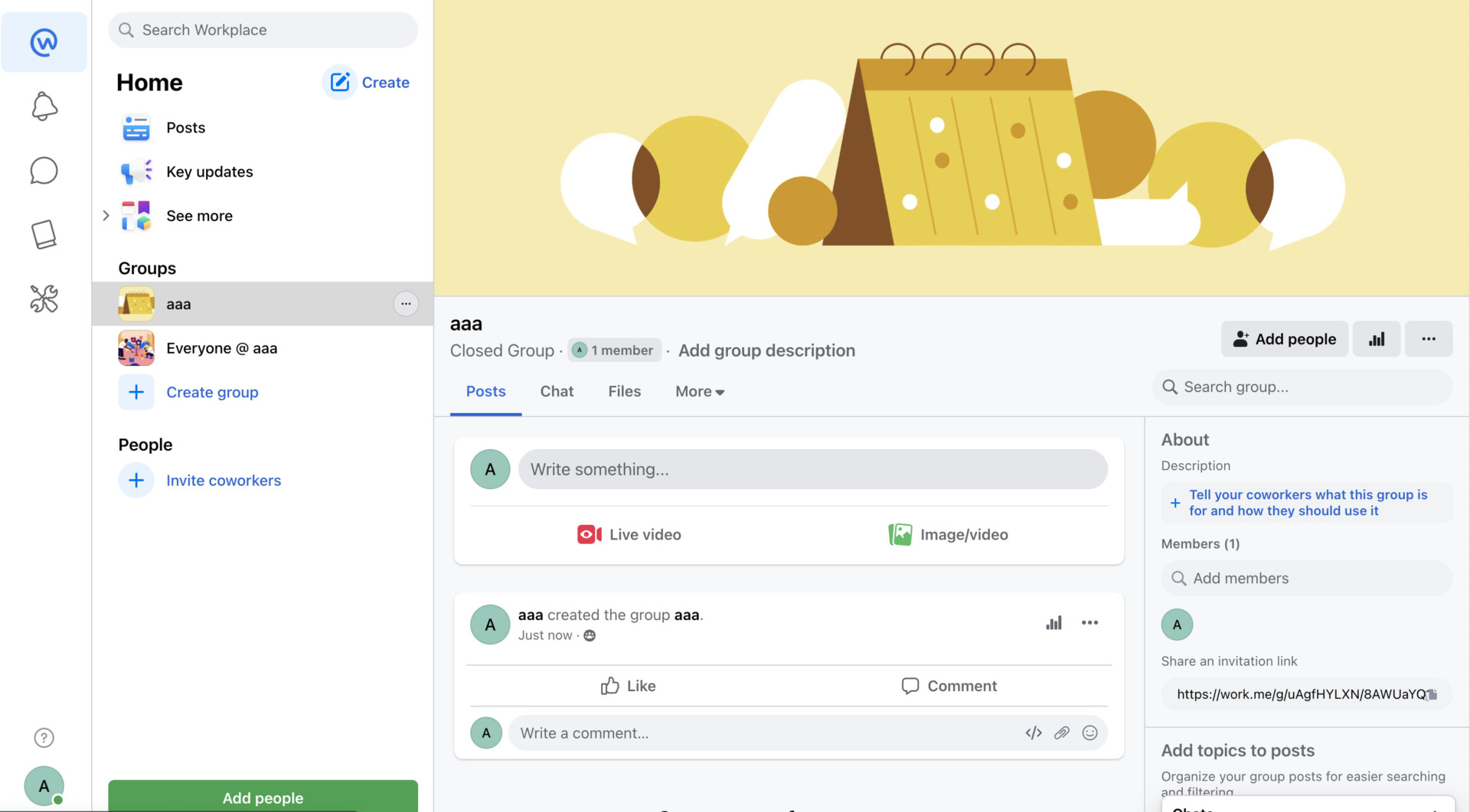Screen dimensions: 1470x812
Task: Open the Knowledge Library book icon
Action: click(x=44, y=234)
